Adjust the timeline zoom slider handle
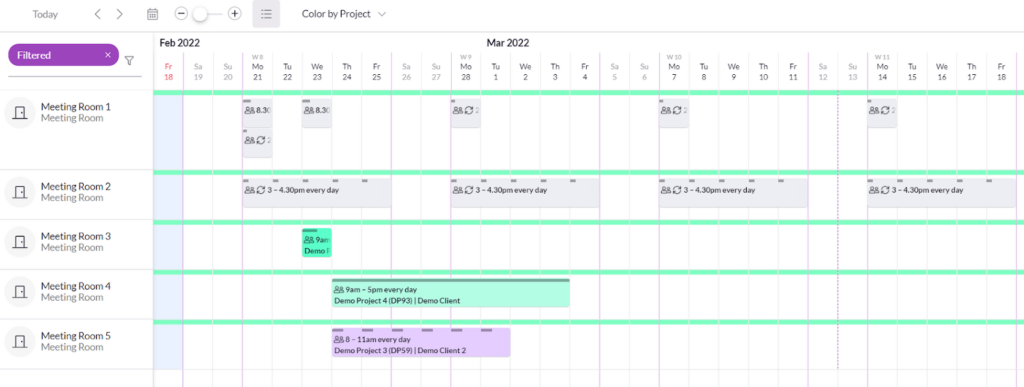Viewport: 1024px width, 387px height. (200, 14)
